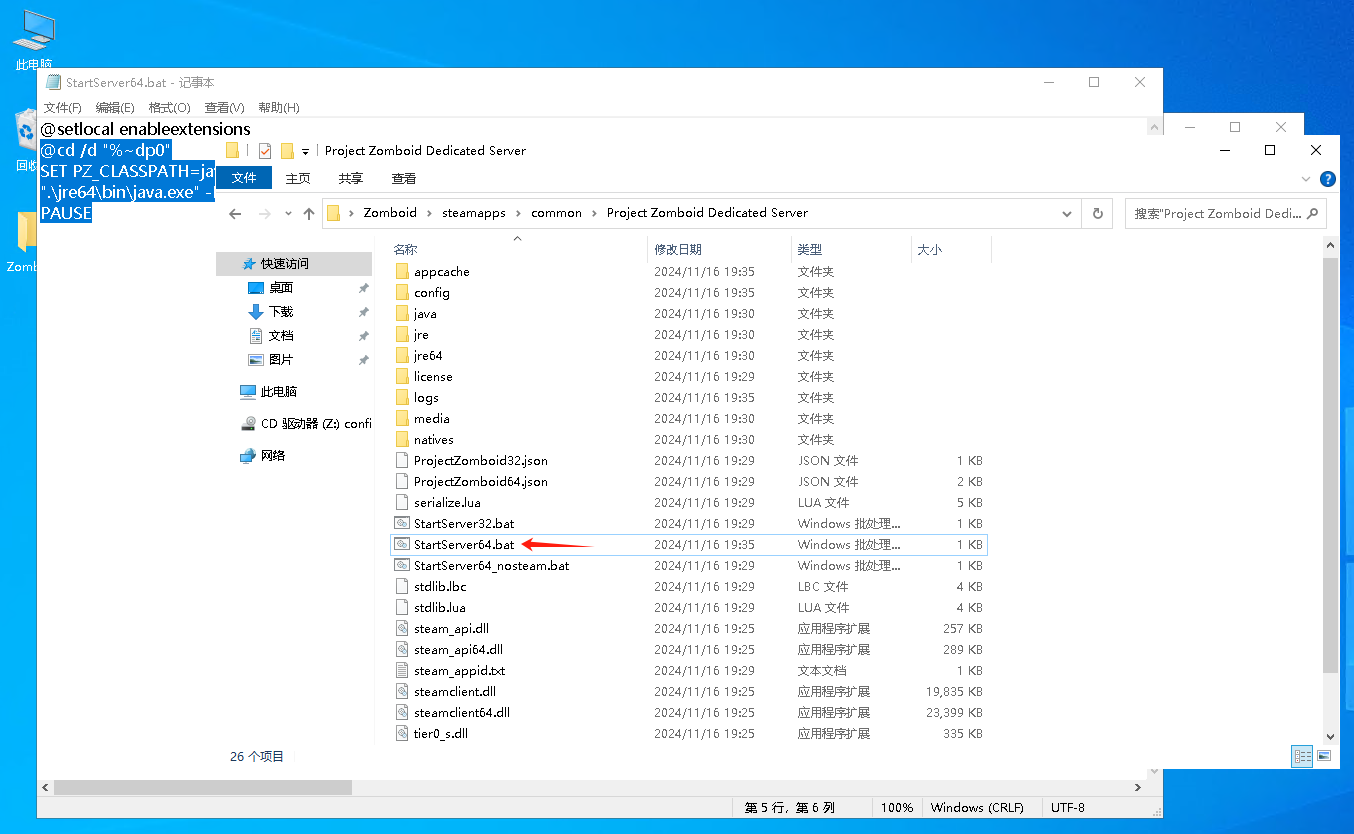Open Explorer File tab
Viewport: 1354px width, 834px height.
pyautogui.click(x=244, y=179)
